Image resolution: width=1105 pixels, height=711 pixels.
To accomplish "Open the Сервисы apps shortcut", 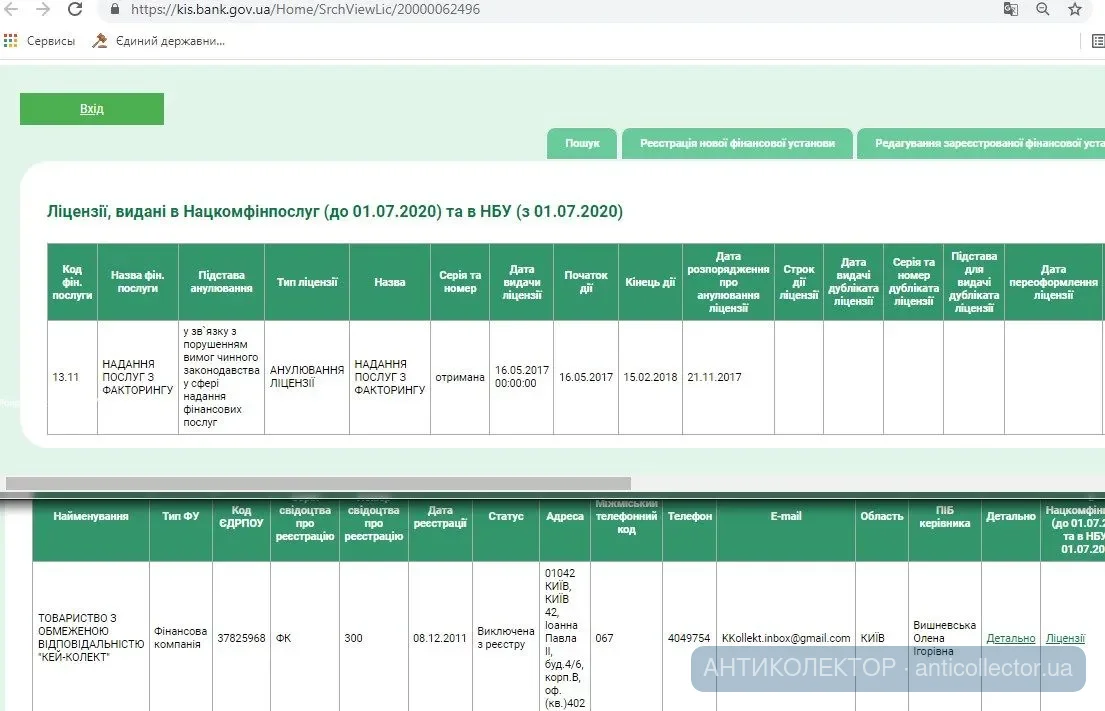I will (x=40, y=41).
